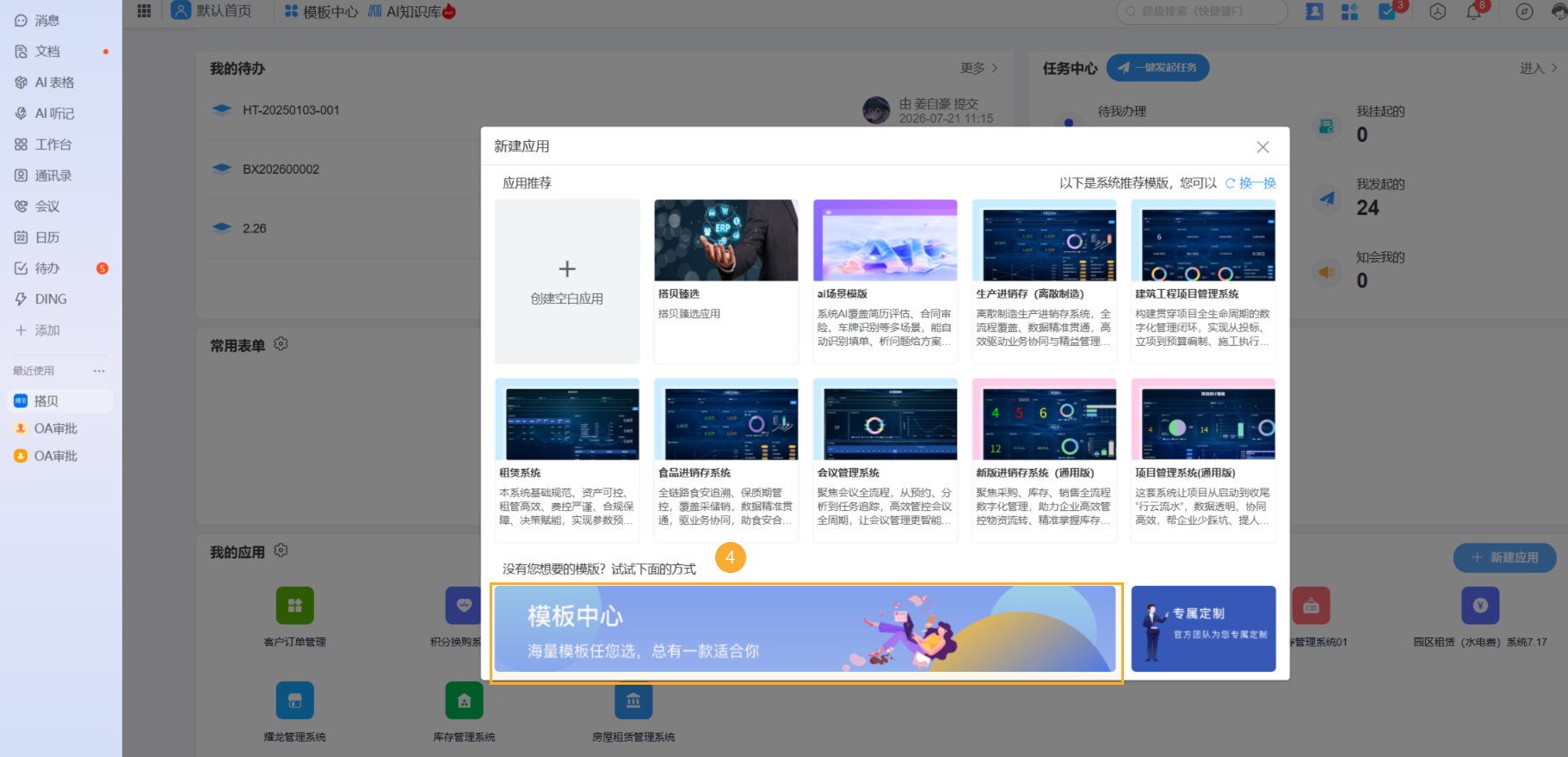Select the 食品进销存系统 template
Image resolution: width=1568 pixels, height=757 pixels.
[726, 460]
